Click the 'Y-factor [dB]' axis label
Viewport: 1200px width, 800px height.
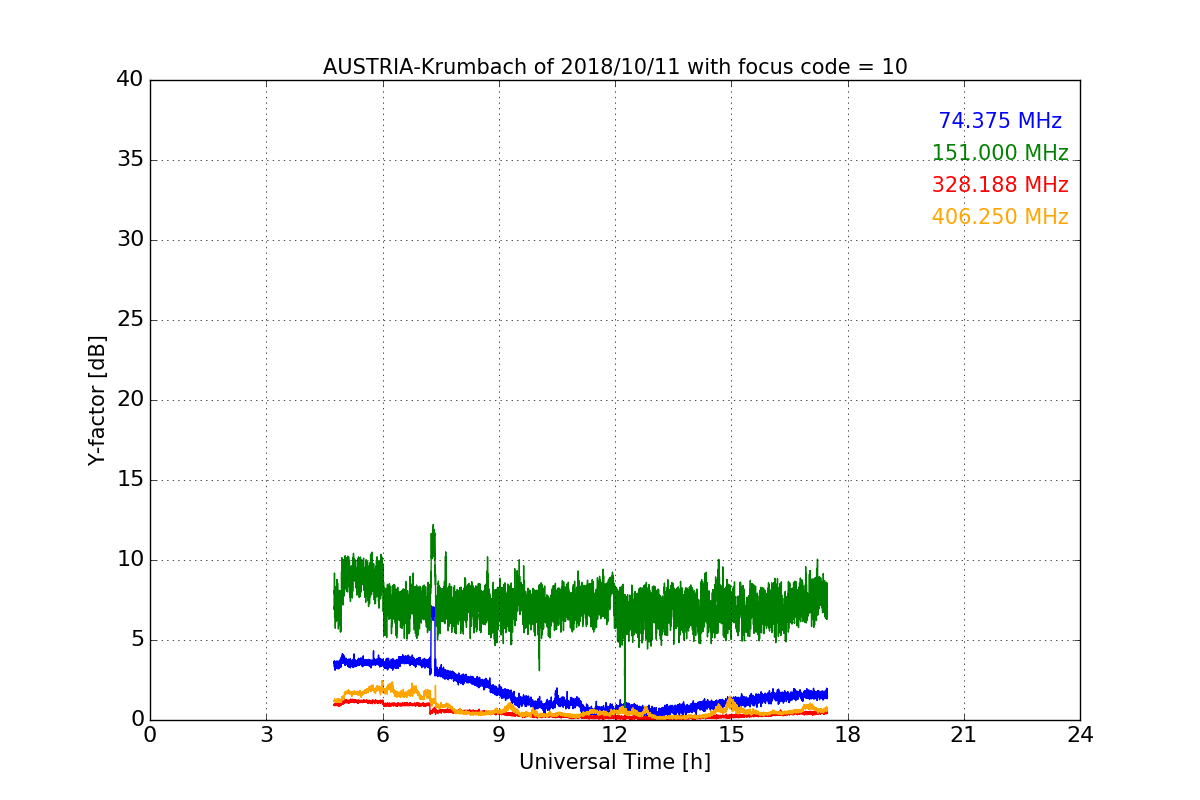97,400
